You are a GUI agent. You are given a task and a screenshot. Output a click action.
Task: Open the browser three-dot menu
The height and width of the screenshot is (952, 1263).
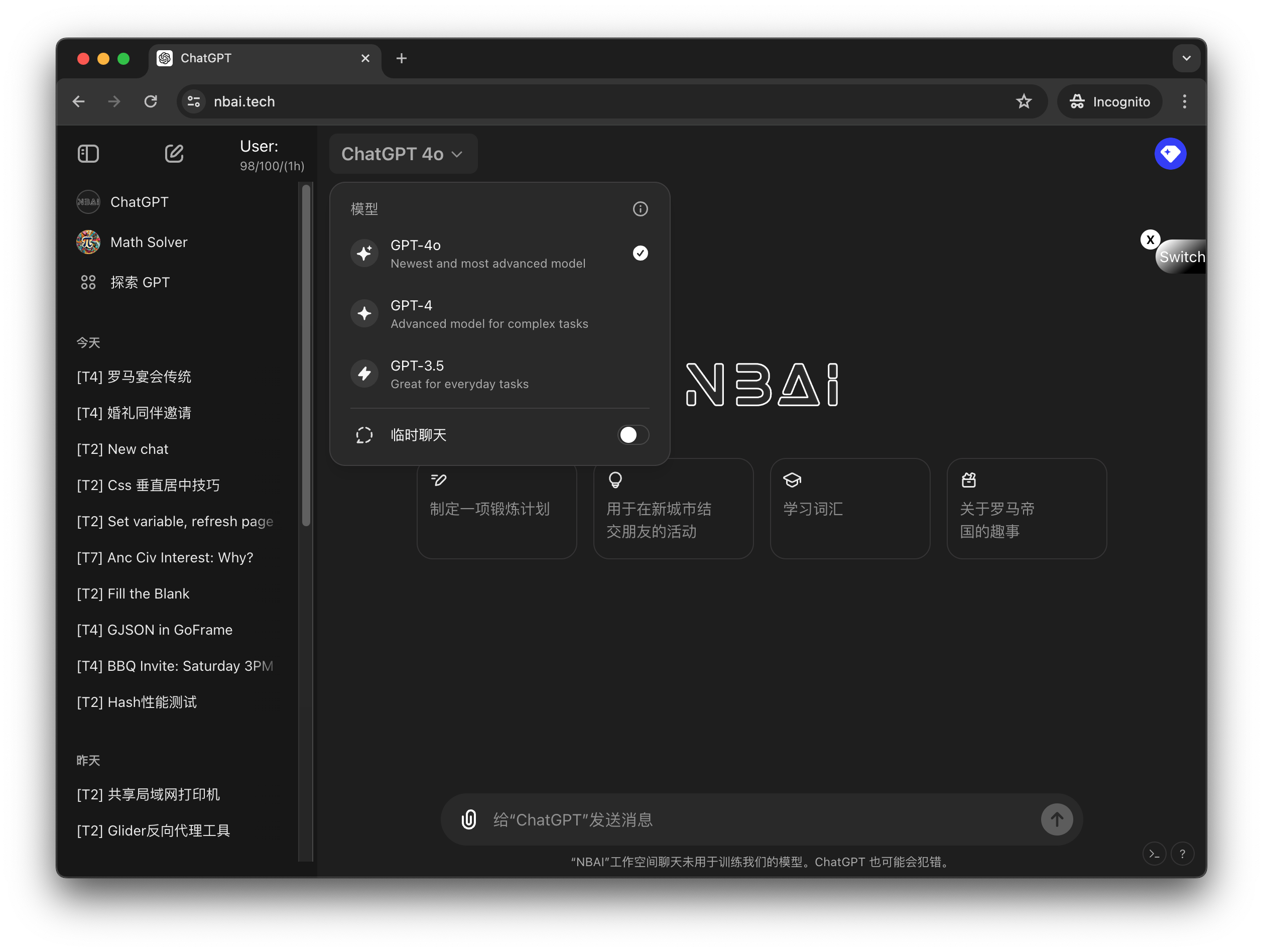[x=1184, y=101]
